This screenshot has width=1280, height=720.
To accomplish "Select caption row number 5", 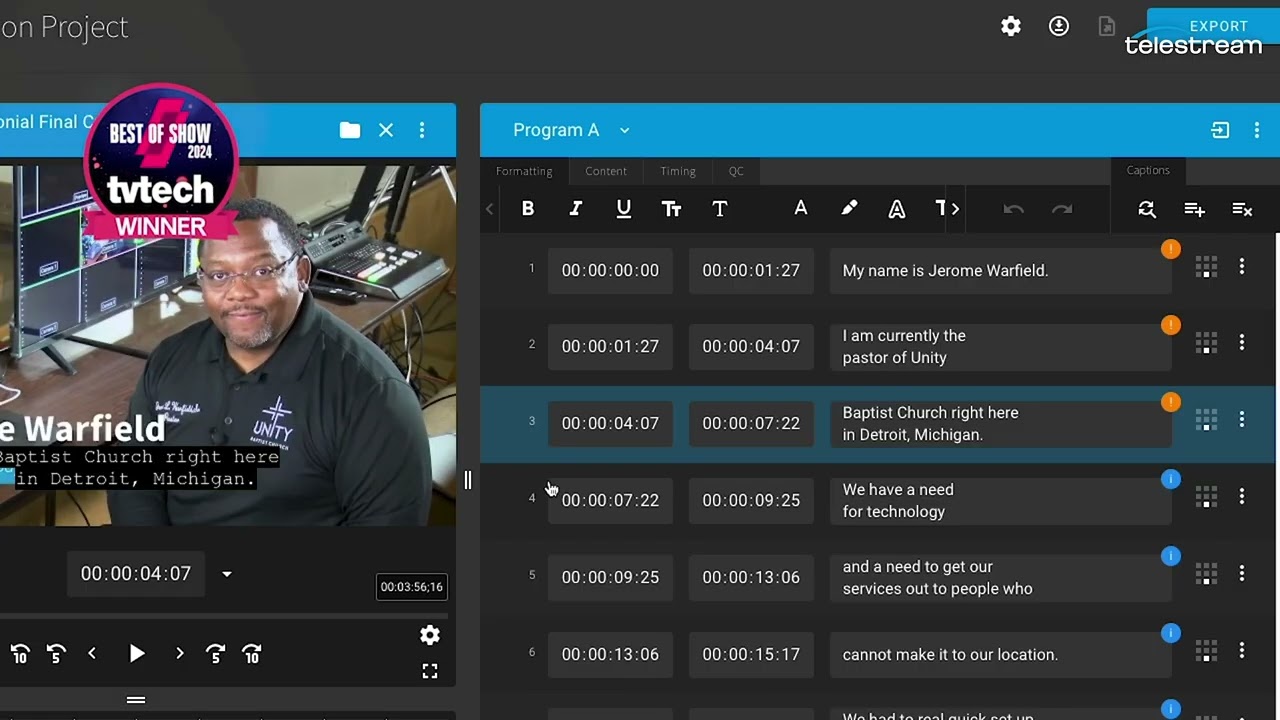I will (x=532, y=575).
